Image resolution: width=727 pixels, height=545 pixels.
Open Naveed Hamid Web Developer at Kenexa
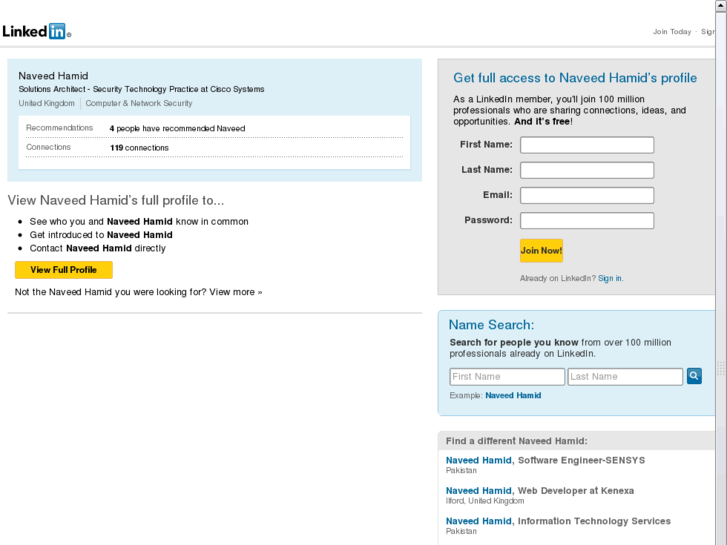(478, 490)
